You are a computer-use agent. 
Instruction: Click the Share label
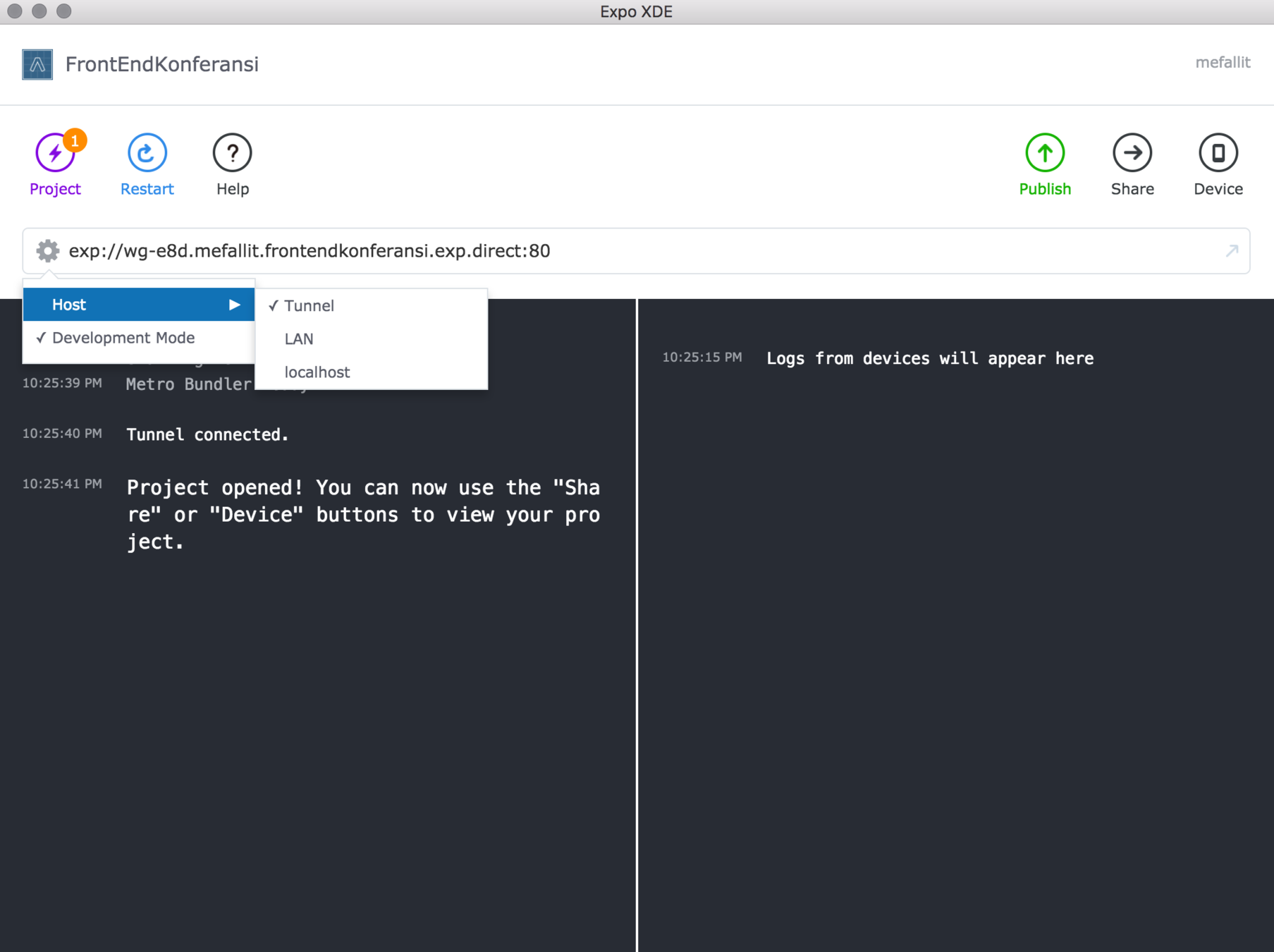1132,189
